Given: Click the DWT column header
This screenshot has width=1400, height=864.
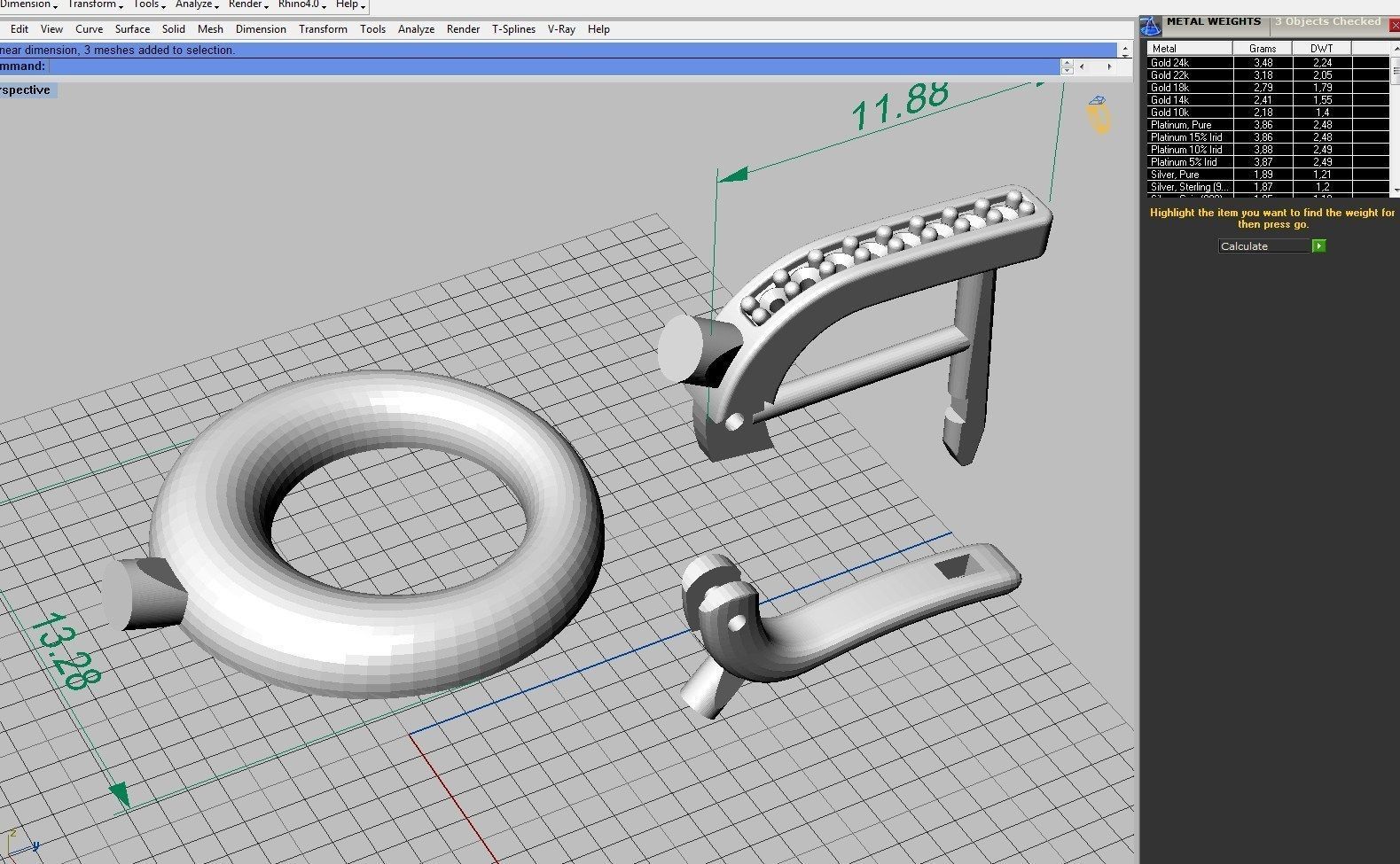Looking at the screenshot, I should (x=1321, y=49).
